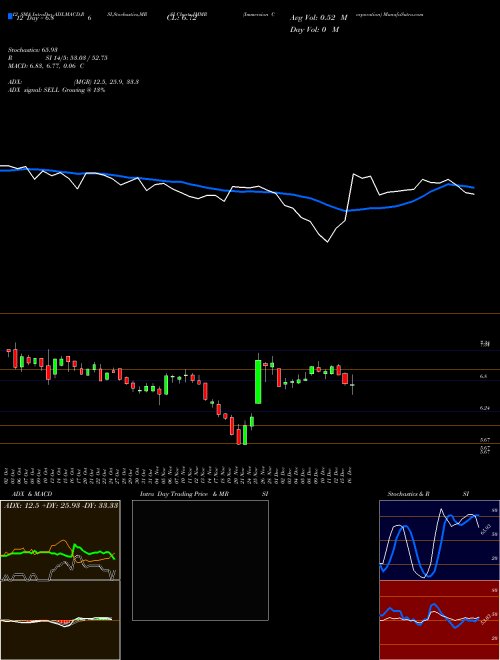Click the blue 12 Day SMA legend square
The image size is (500, 660).
point(10,17)
